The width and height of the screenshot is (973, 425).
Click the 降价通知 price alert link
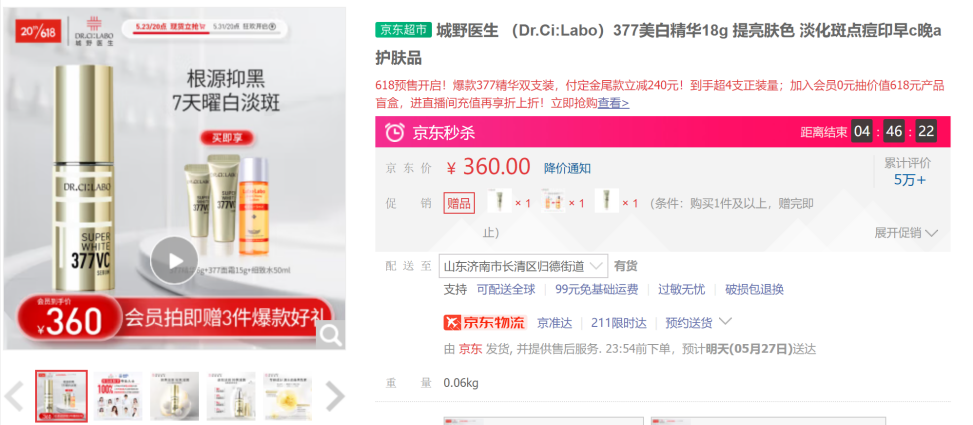tap(567, 168)
